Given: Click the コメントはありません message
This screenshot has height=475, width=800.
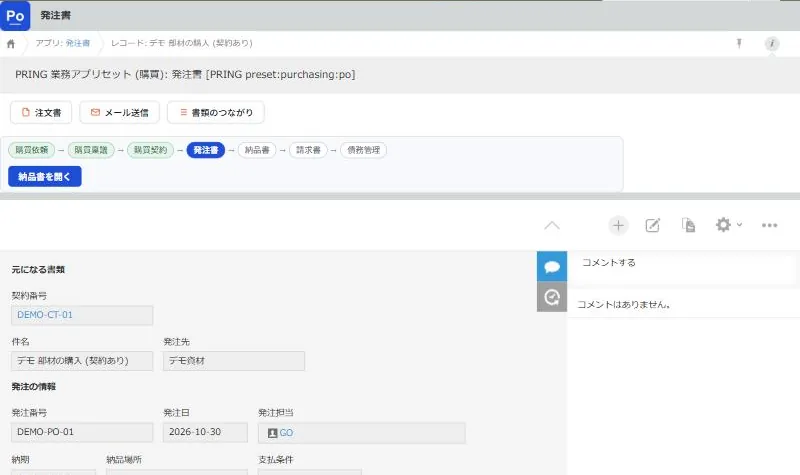Looking at the screenshot, I should tap(623, 305).
